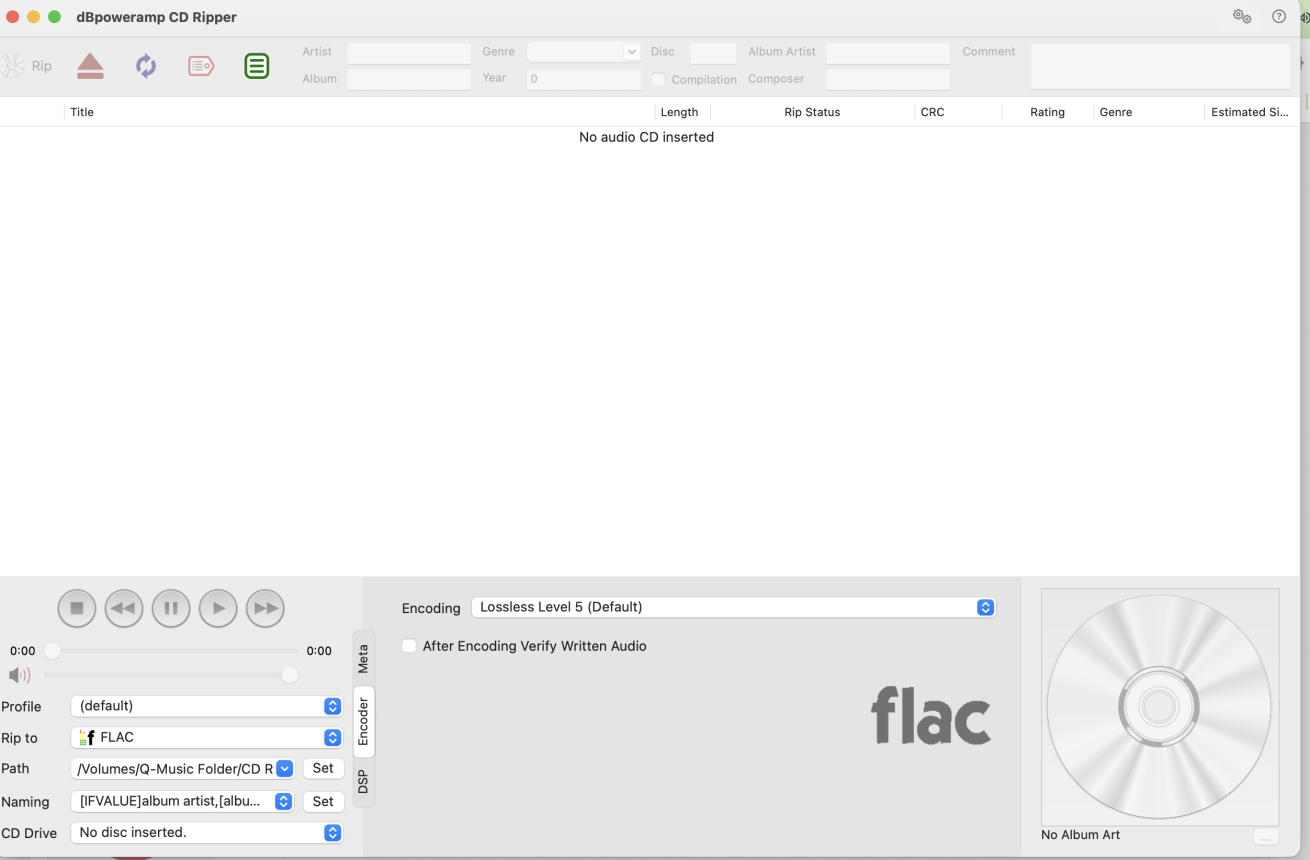The width and height of the screenshot is (1310, 860).
Task: Skip to next track button
Action: (x=265, y=608)
